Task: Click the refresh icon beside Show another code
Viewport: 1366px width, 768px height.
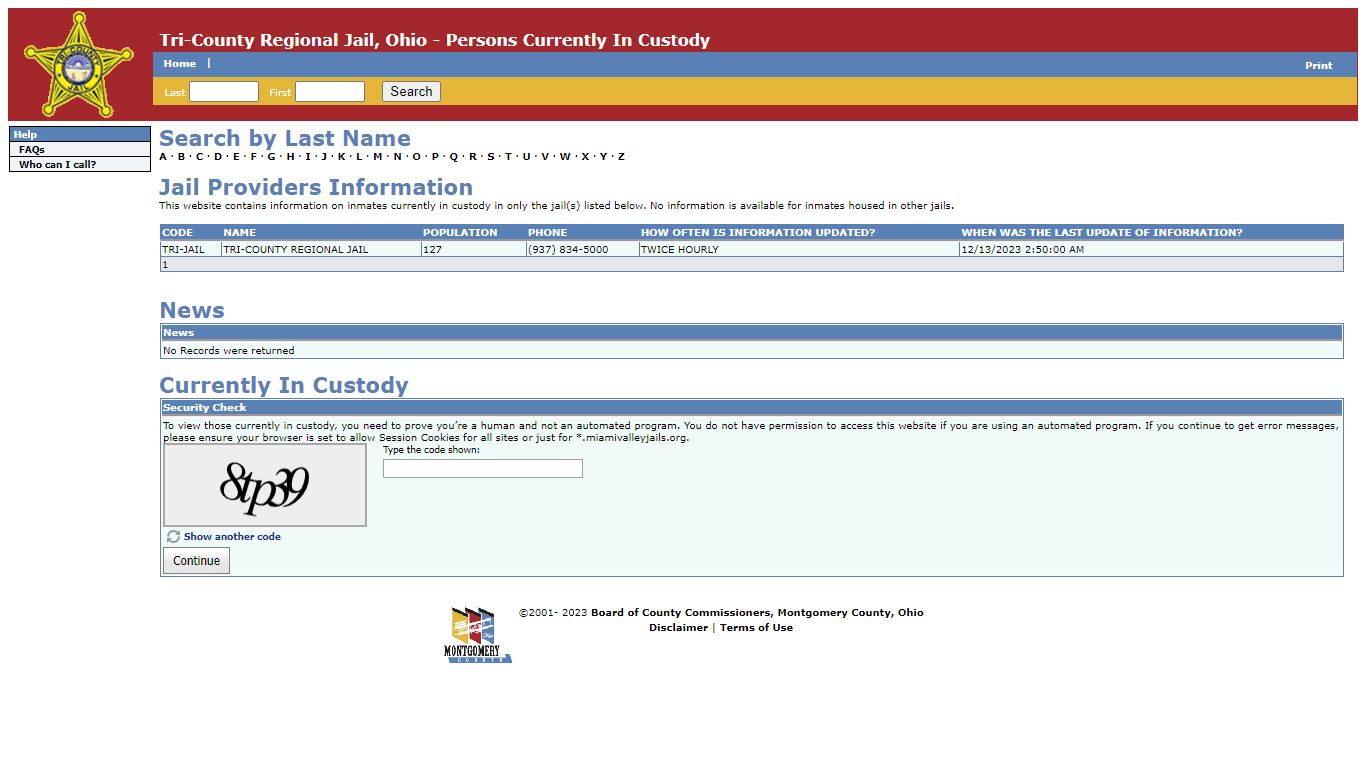Action: [173, 537]
